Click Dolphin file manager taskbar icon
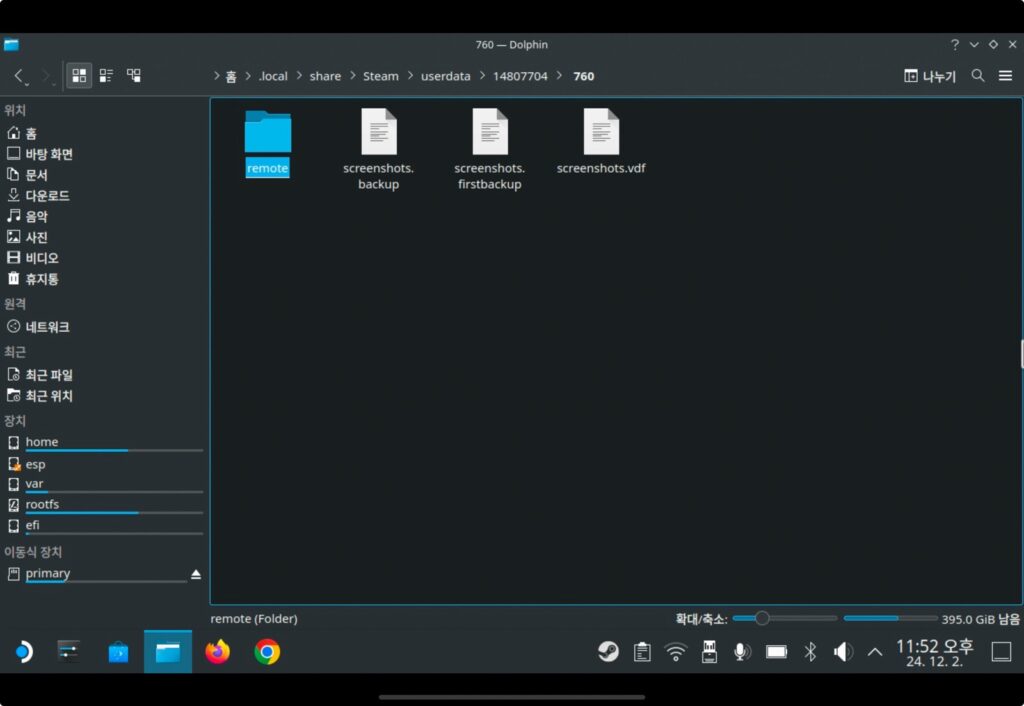The width and height of the screenshot is (1024, 706). coord(168,652)
